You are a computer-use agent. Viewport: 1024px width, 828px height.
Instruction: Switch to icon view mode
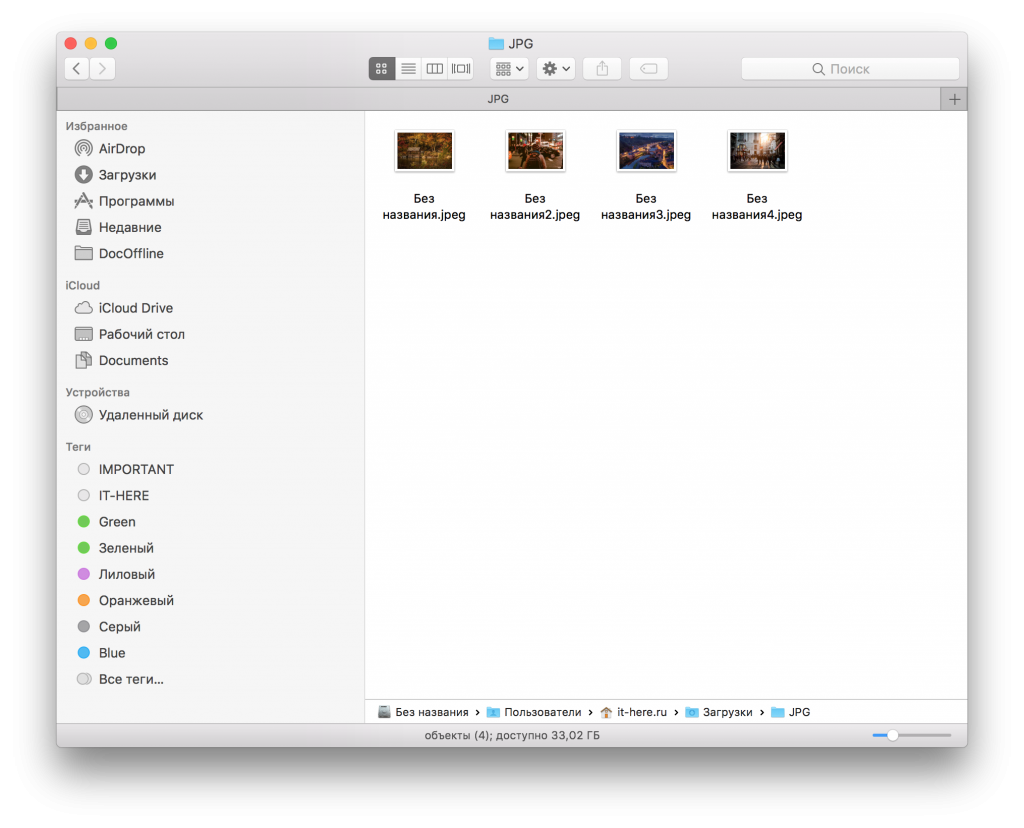381,69
